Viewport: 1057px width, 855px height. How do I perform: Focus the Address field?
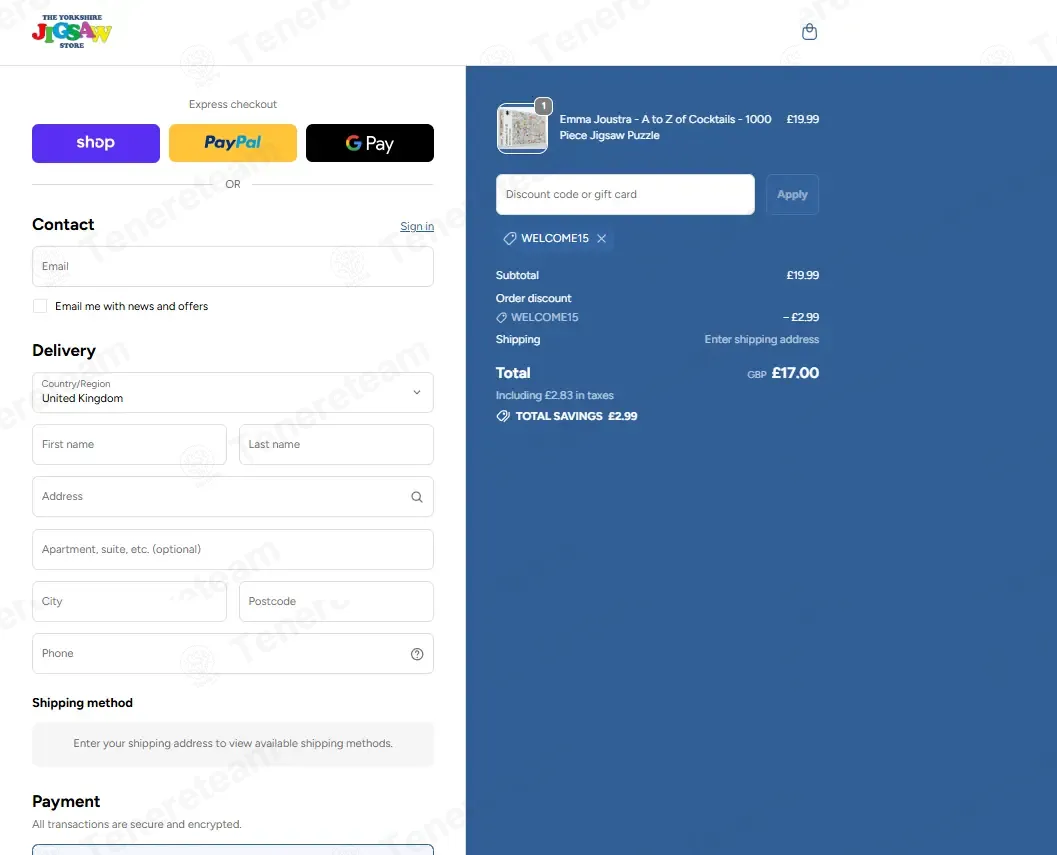[233, 497]
